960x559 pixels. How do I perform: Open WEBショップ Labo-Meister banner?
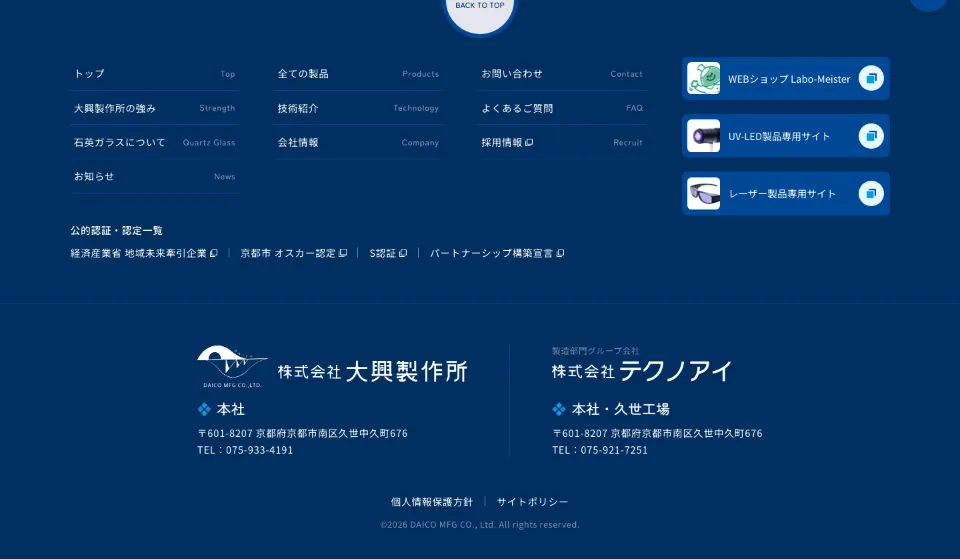786,78
